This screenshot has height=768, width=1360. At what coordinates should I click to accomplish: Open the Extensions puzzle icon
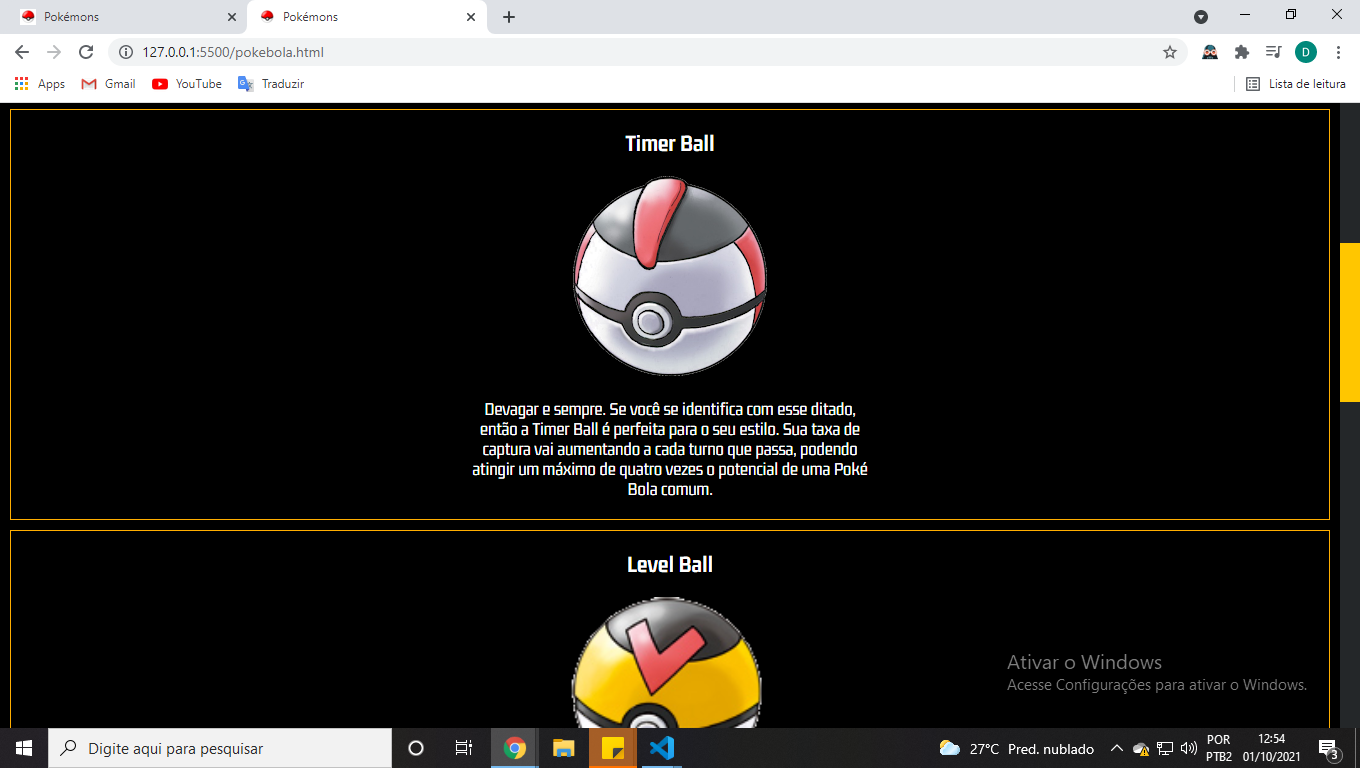1242,52
